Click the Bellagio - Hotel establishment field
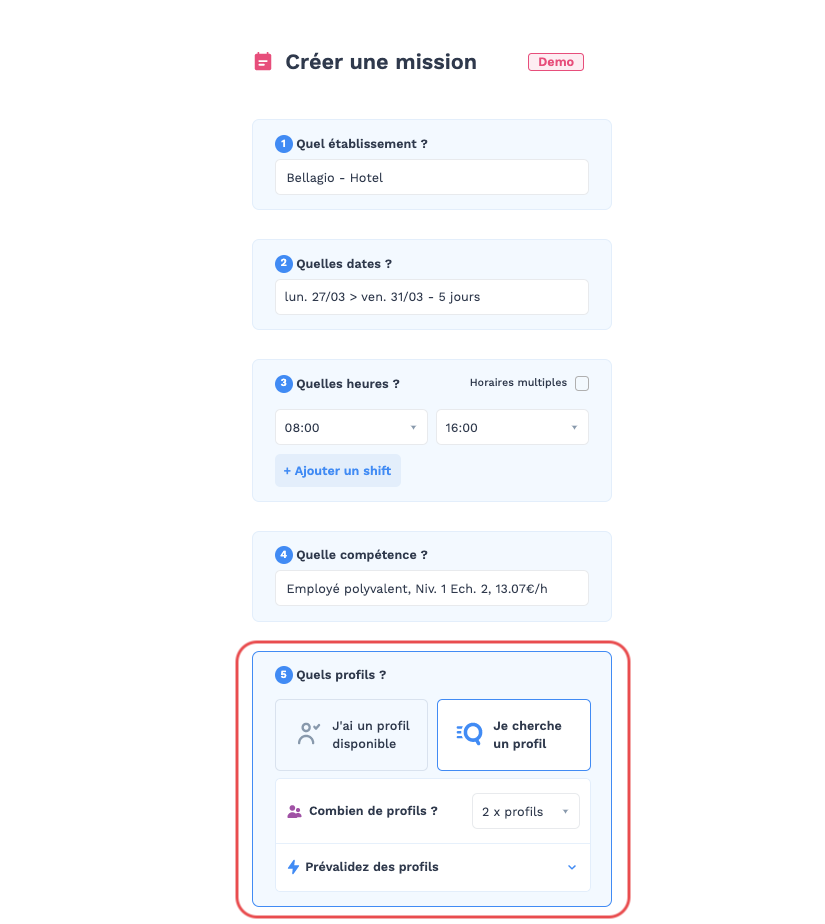 point(431,177)
